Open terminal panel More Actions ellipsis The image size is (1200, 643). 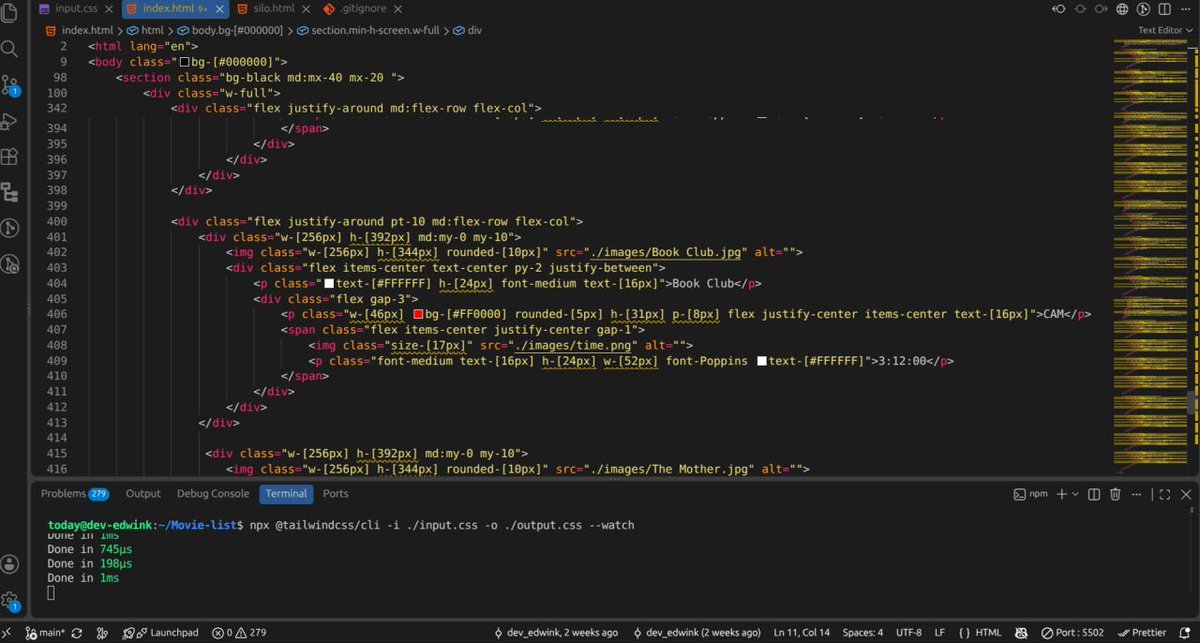1135,494
